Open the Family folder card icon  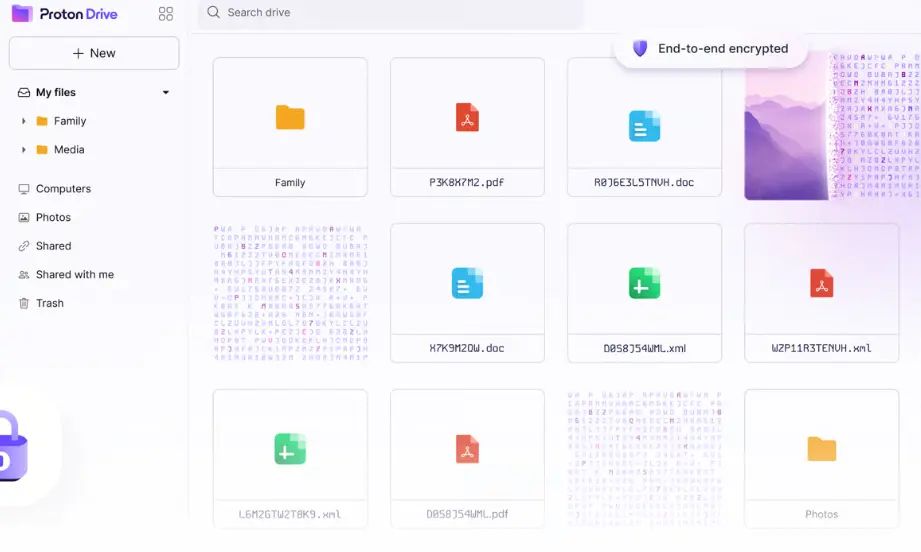pyautogui.click(x=290, y=117)
